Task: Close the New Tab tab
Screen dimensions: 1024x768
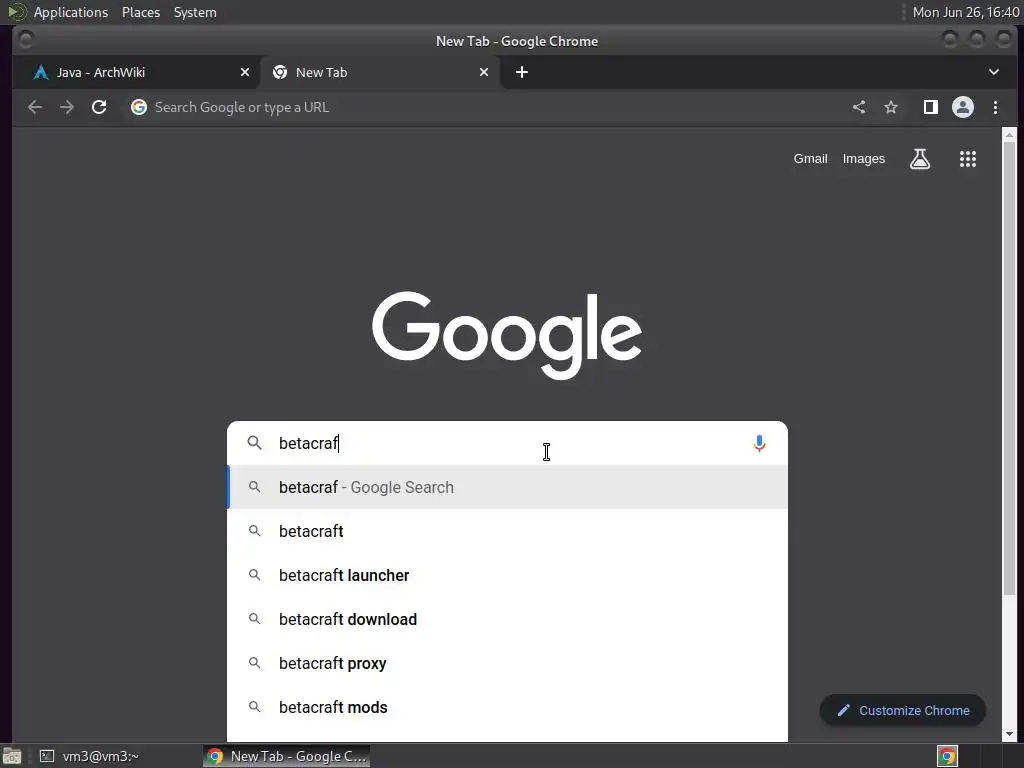Action: pos(484,72)
